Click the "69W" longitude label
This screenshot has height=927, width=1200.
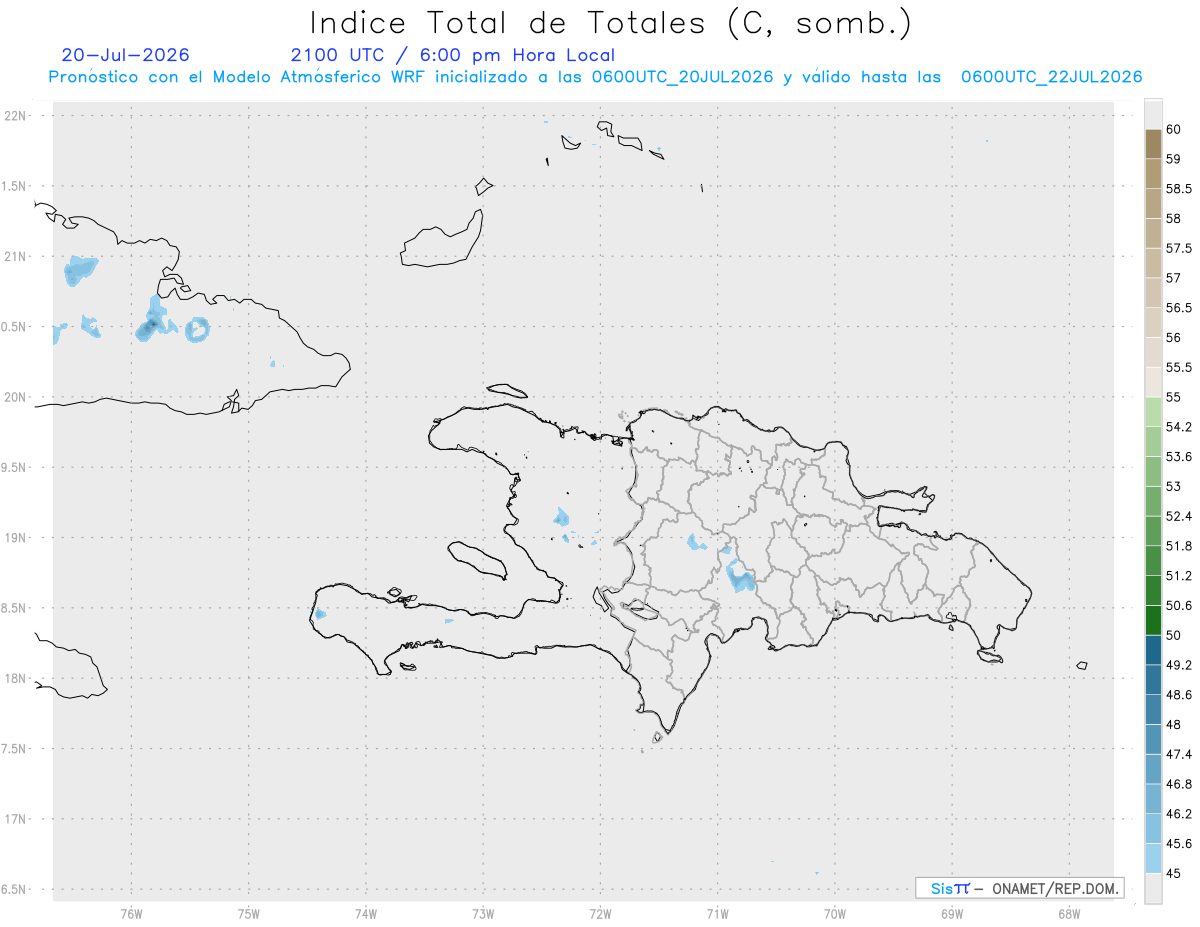952,913
